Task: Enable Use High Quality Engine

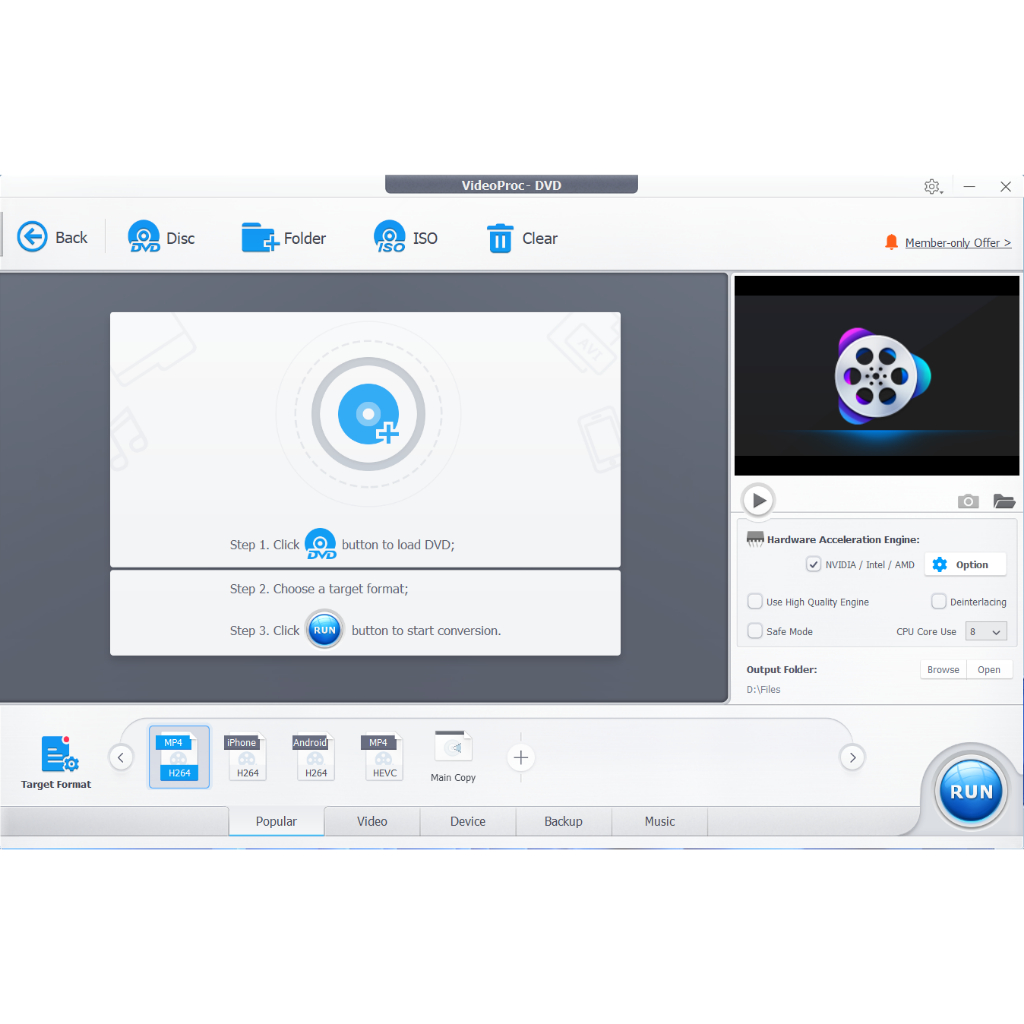Action: coord(755,602)
